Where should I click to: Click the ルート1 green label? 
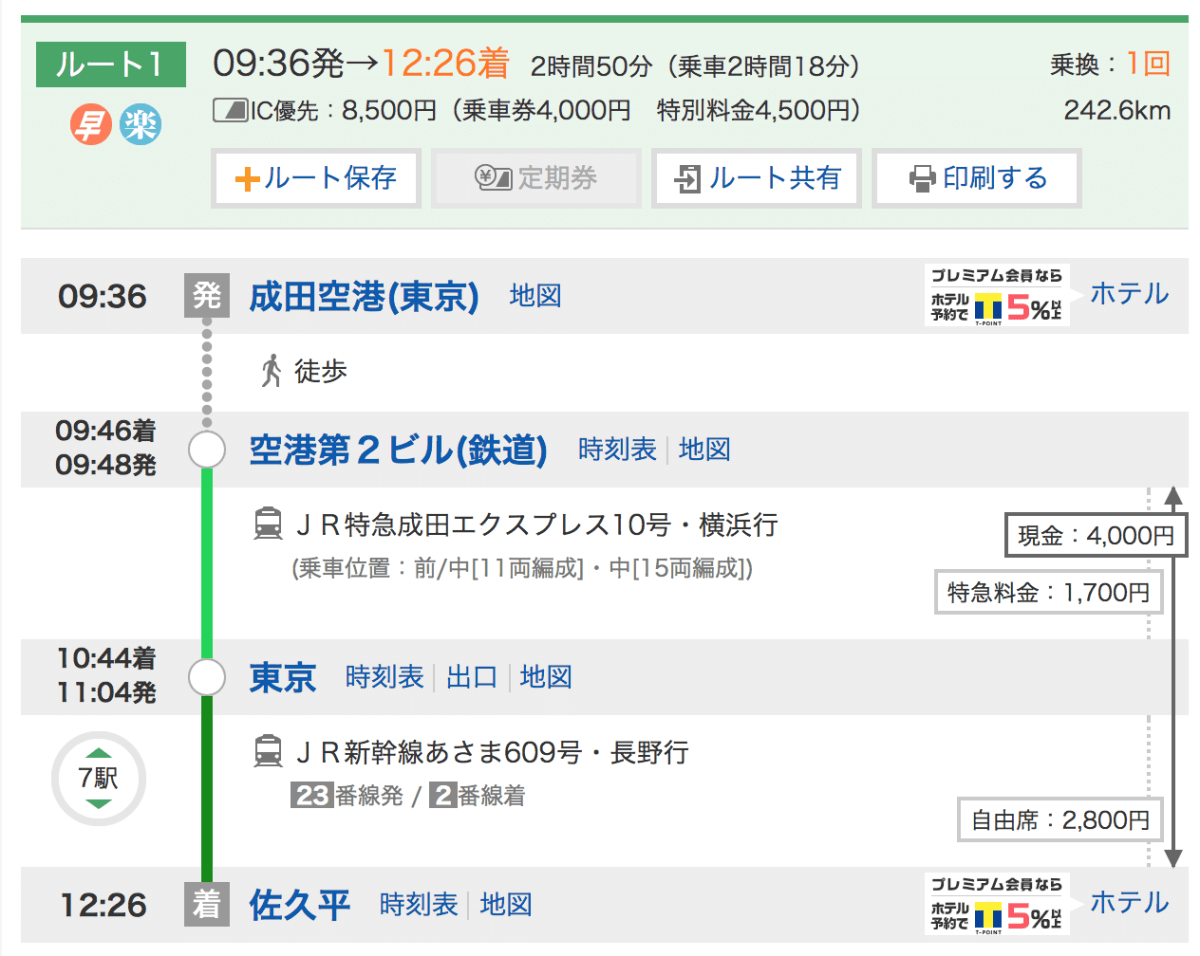pyautogui.click(x=111, y=65)
